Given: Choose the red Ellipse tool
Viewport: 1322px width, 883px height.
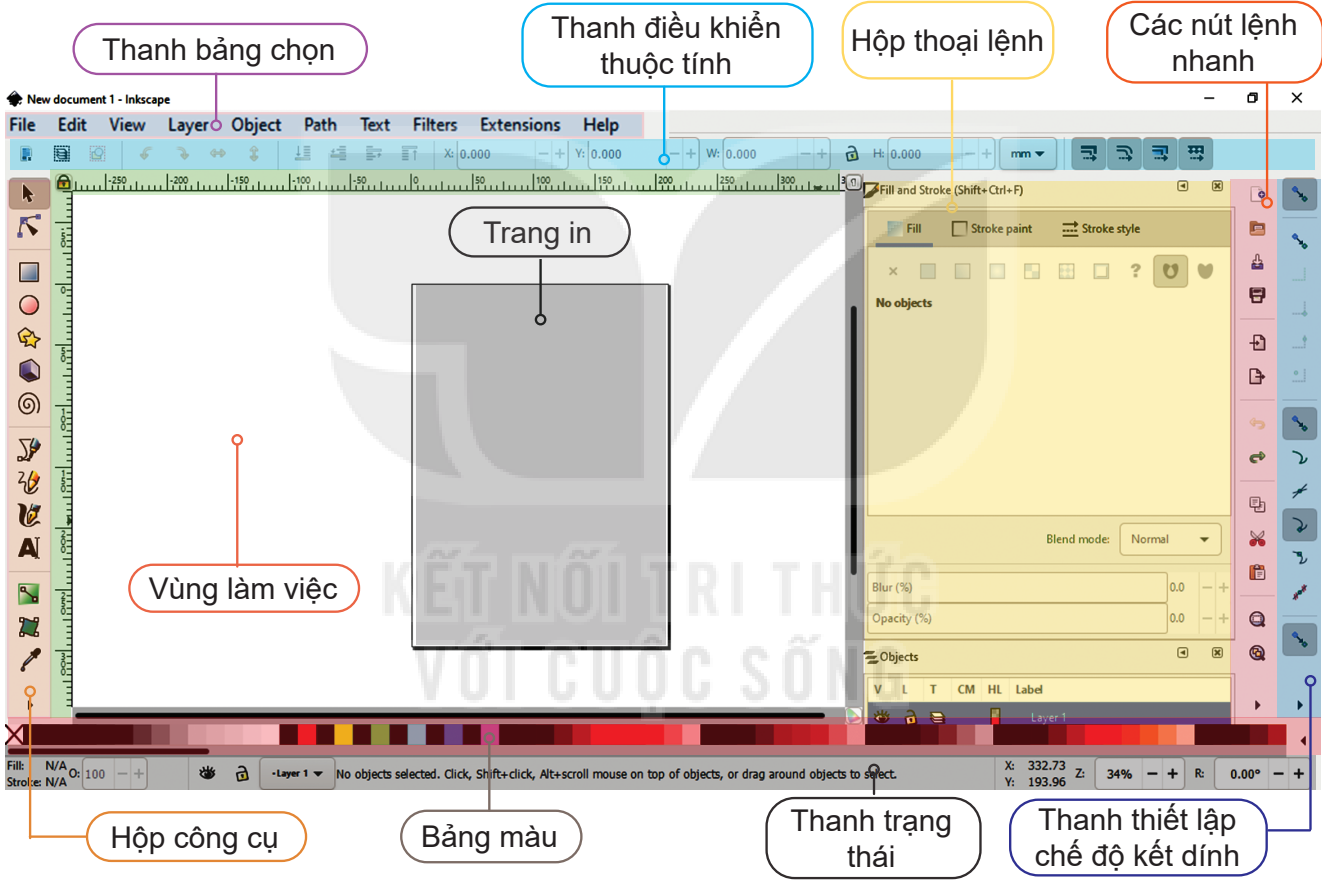Looking at the screenshot, I should tap(29, 305).
